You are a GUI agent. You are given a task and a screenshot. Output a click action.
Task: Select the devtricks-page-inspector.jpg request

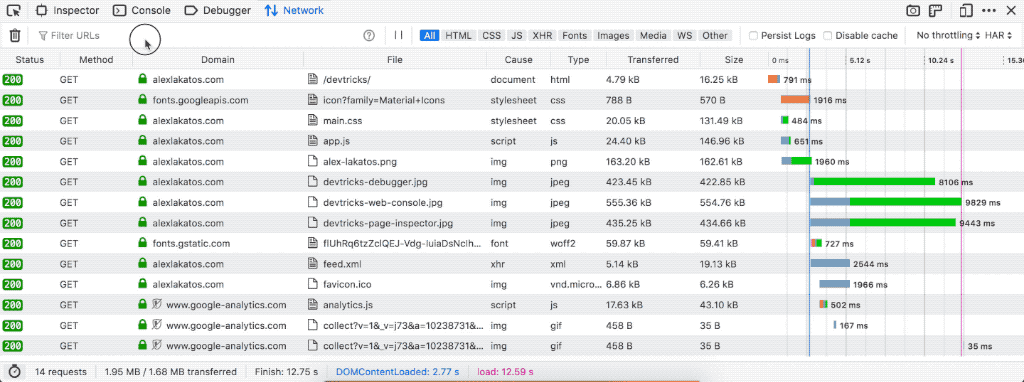pos(512,223)
